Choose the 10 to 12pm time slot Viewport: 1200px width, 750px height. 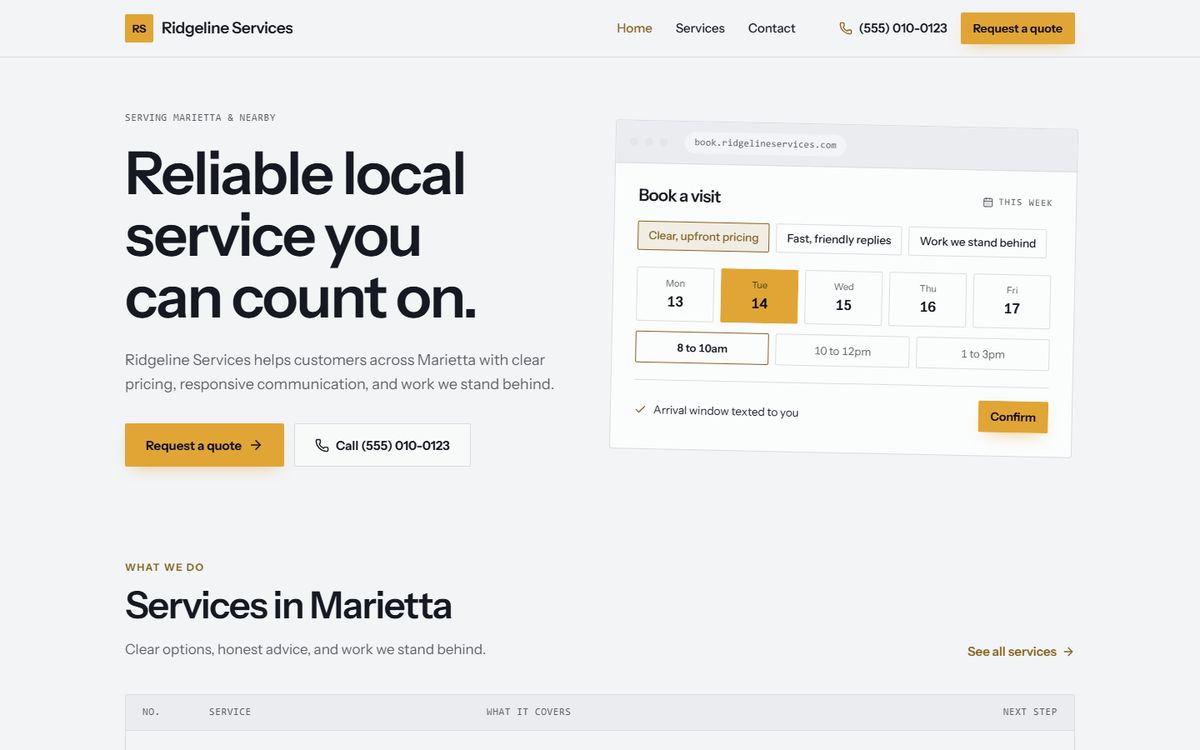click(842, 351)
